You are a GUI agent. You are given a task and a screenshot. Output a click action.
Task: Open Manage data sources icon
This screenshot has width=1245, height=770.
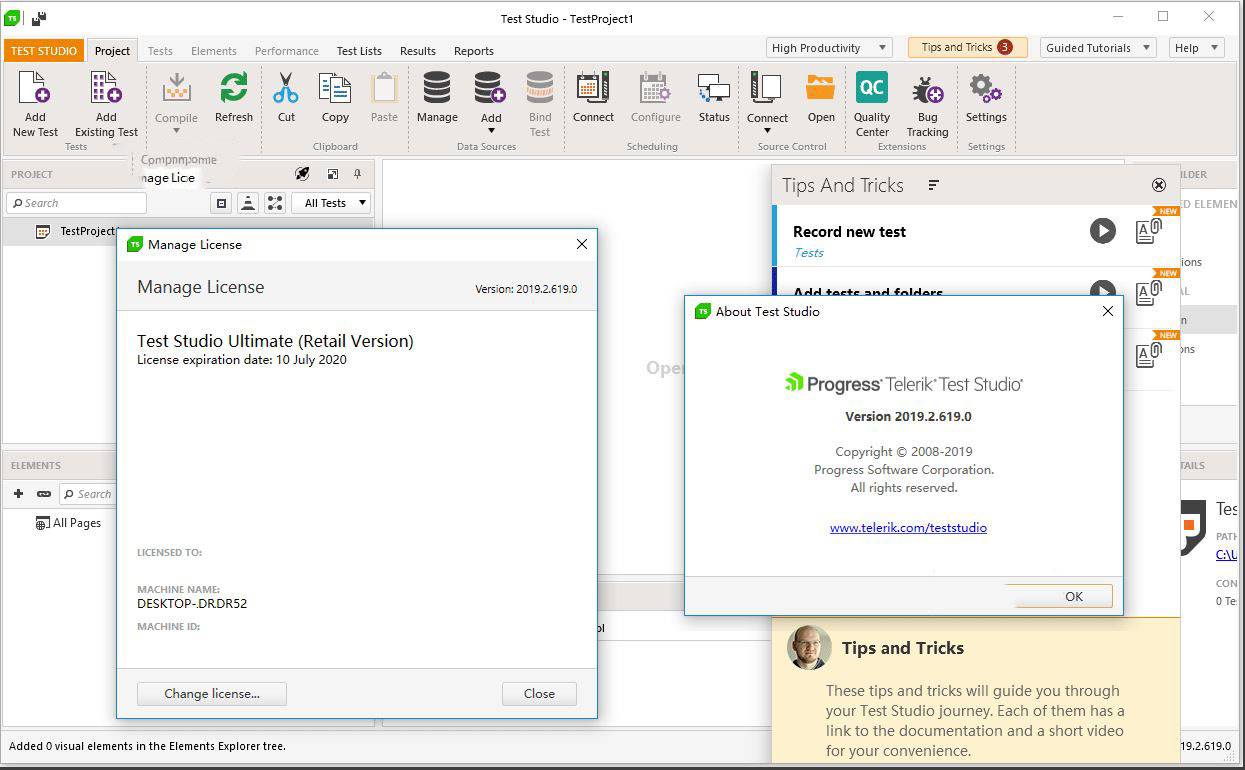point(437,88)
